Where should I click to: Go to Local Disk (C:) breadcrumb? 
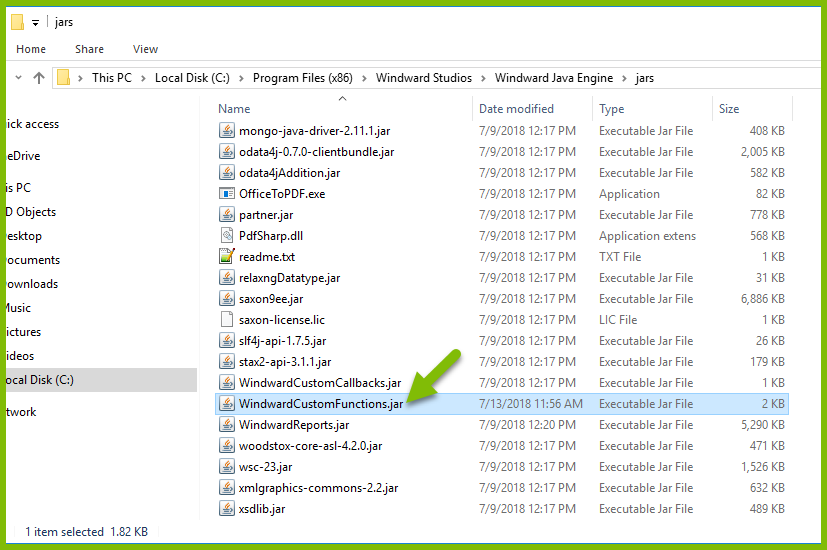(192, 78)
